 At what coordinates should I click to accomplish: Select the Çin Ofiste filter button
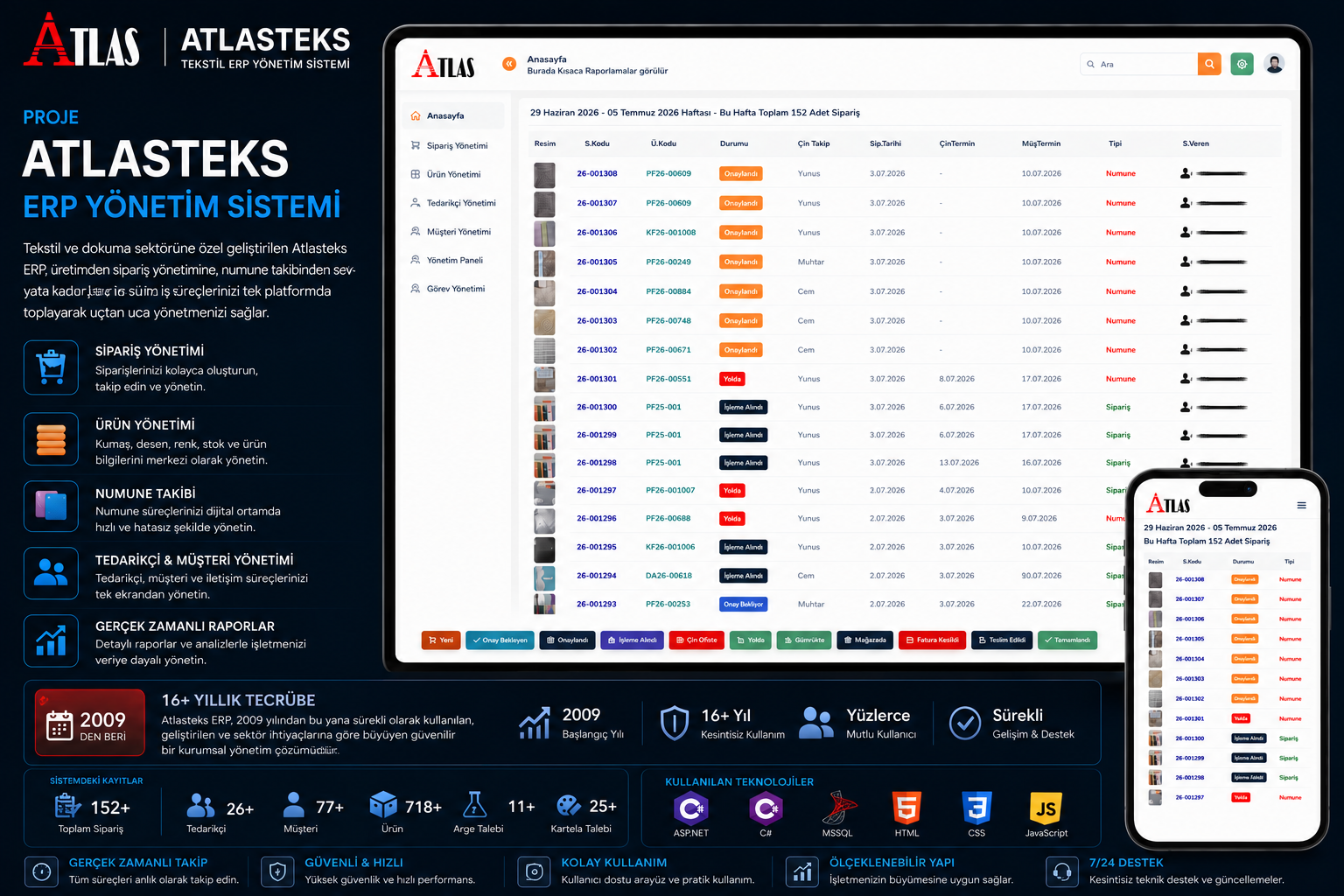coord(696,640)
